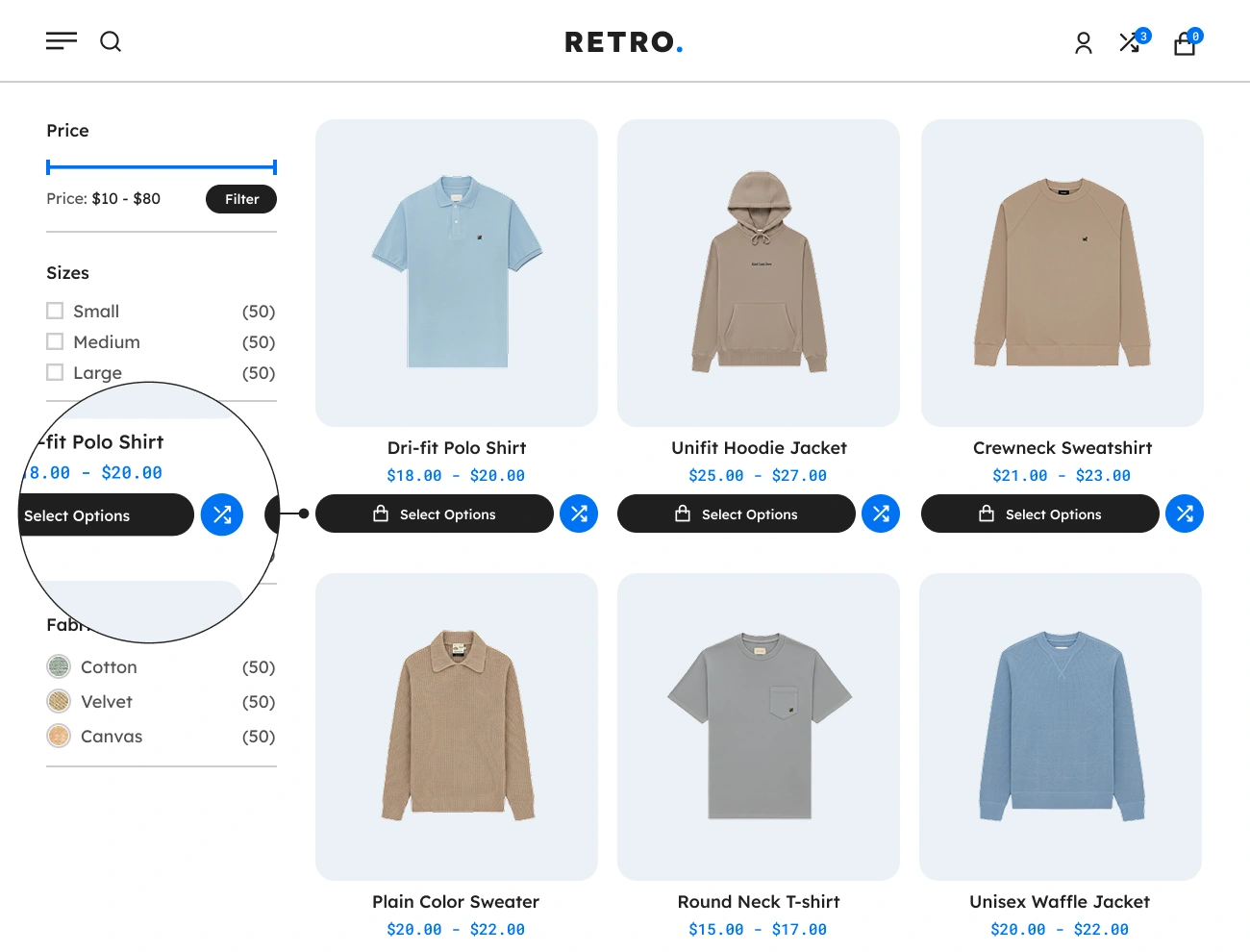
Task: Open the Plain Color Sweater image
Action: [457, 727]
